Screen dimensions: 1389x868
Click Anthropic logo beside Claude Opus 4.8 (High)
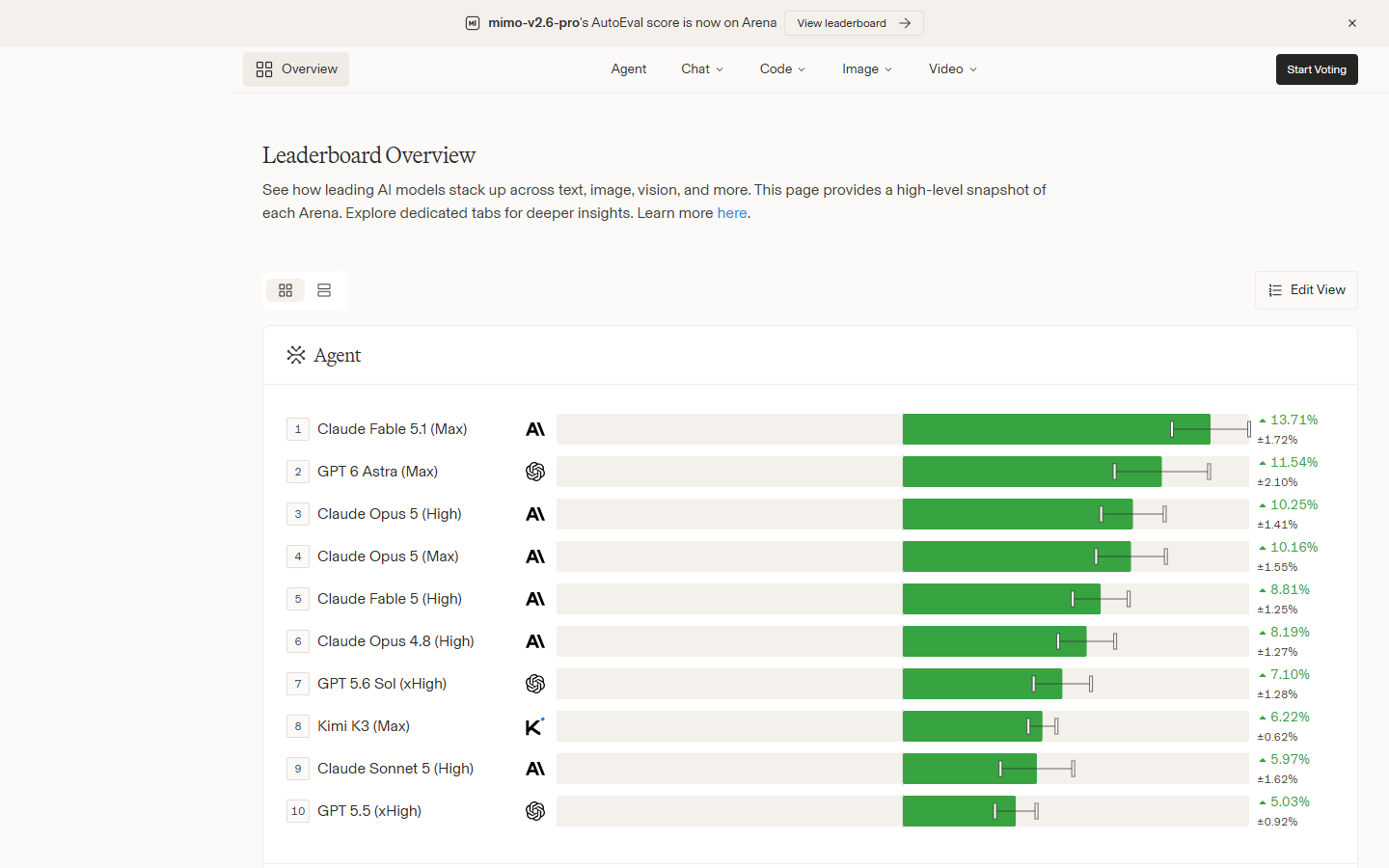pos(535,641)
